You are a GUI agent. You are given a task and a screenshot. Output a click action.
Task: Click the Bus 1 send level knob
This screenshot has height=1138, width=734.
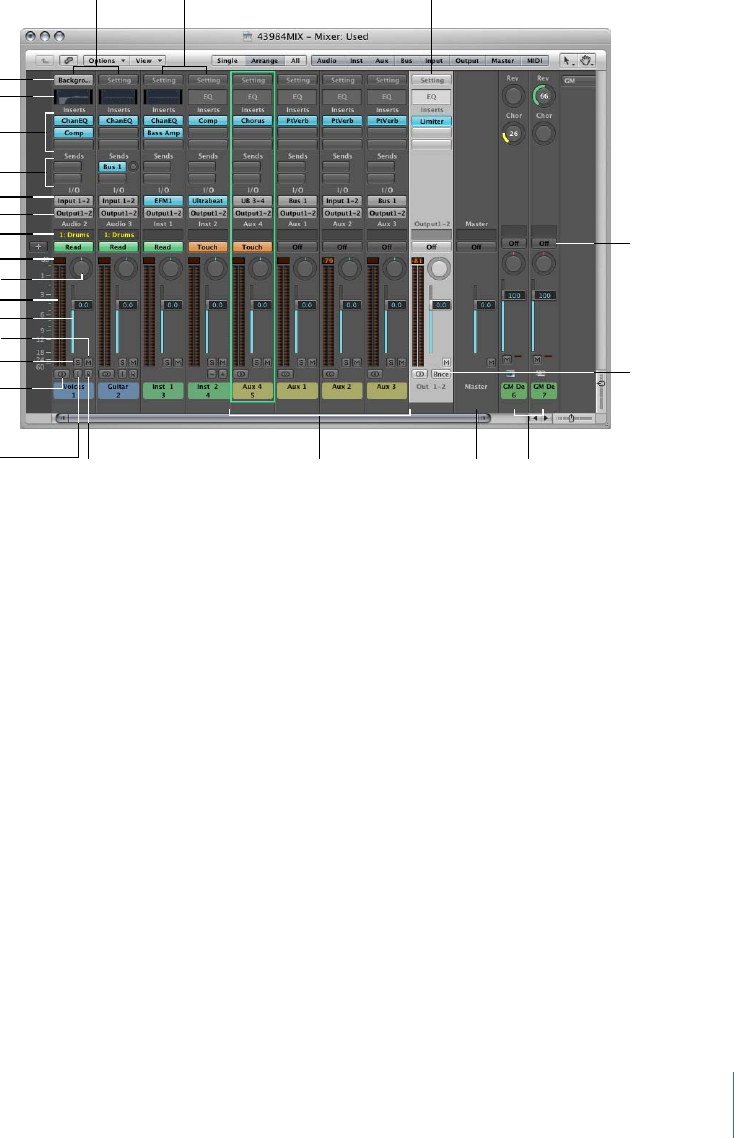tap(134, 167)
